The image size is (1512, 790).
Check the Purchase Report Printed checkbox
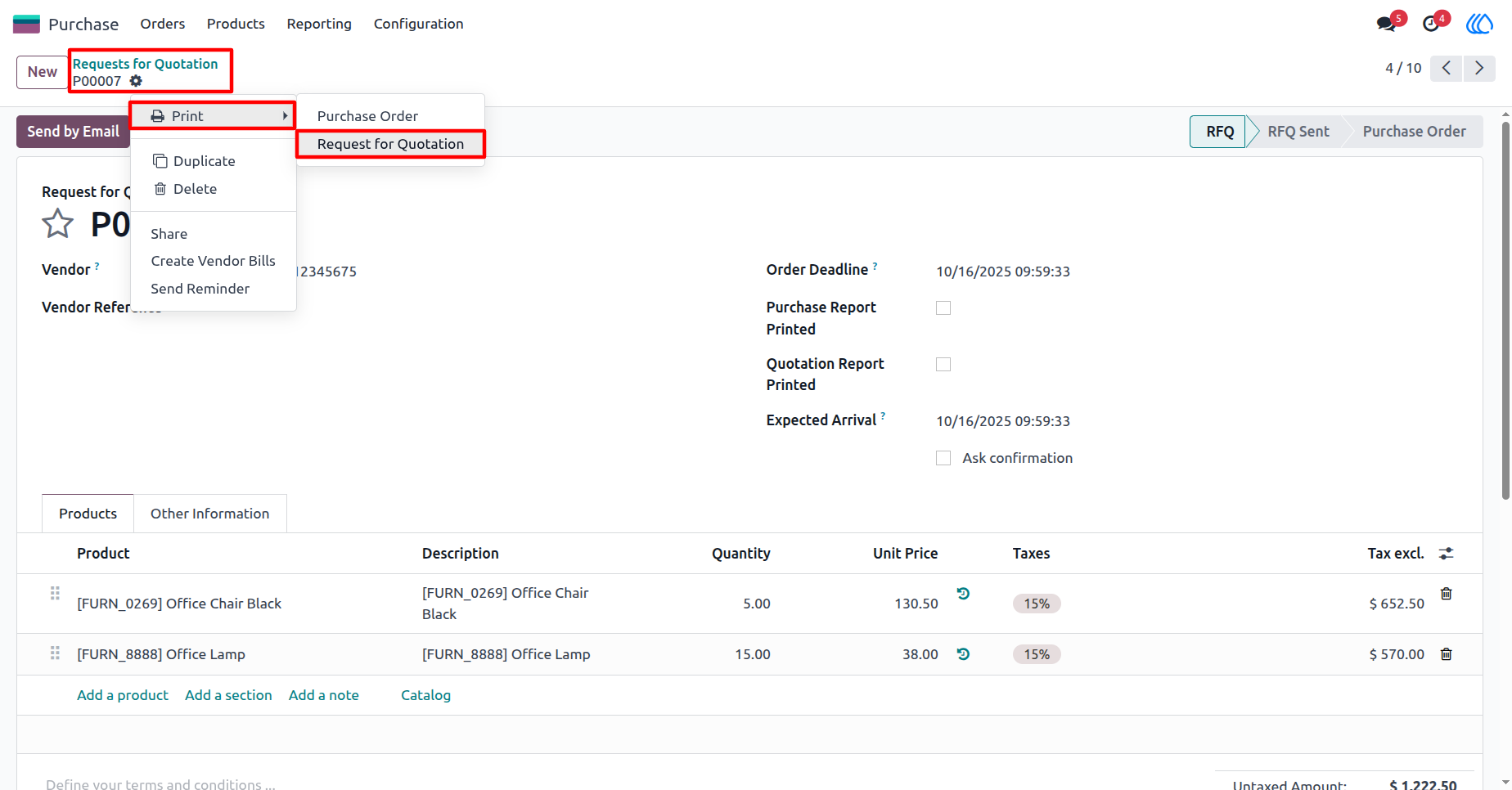coord(943,308)
